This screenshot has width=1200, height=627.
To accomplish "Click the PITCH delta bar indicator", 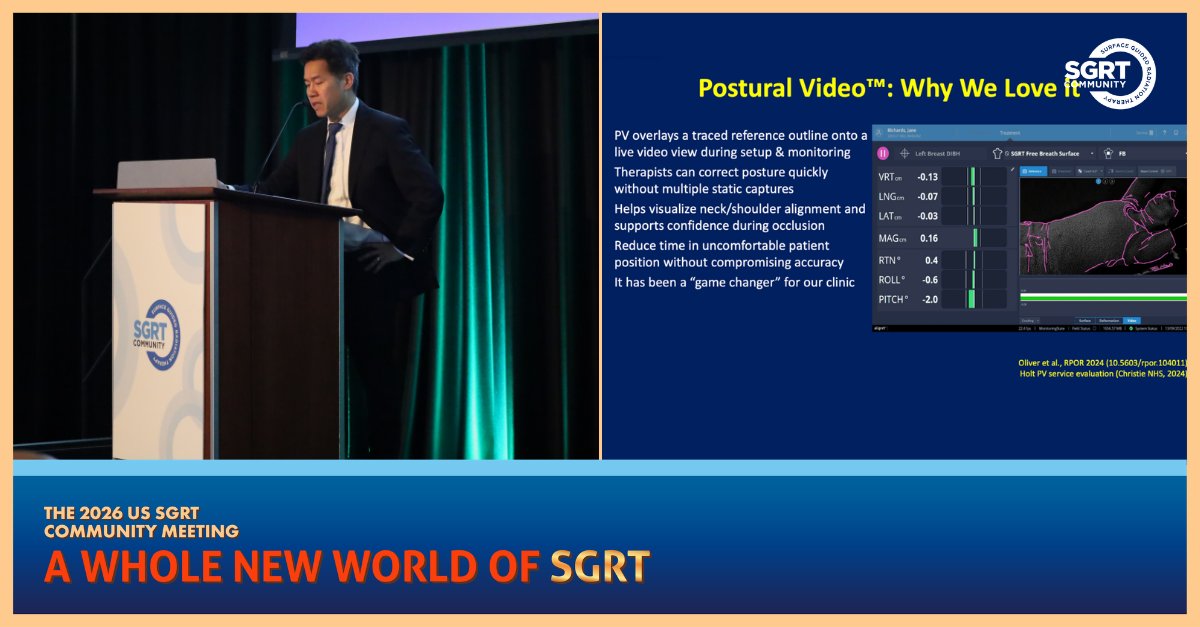I will (x=974, y=299).
